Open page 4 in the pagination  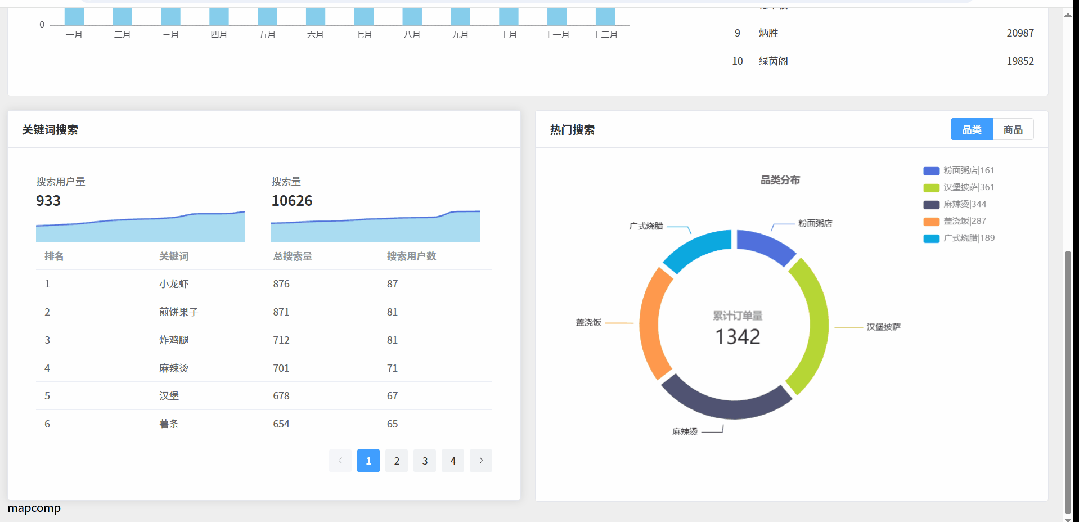453,461
